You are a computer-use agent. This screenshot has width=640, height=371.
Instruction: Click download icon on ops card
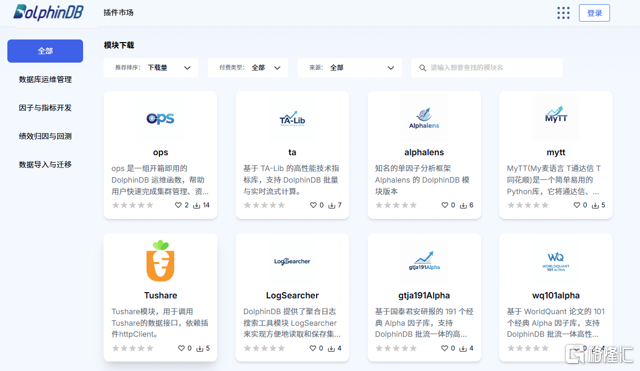197,205
